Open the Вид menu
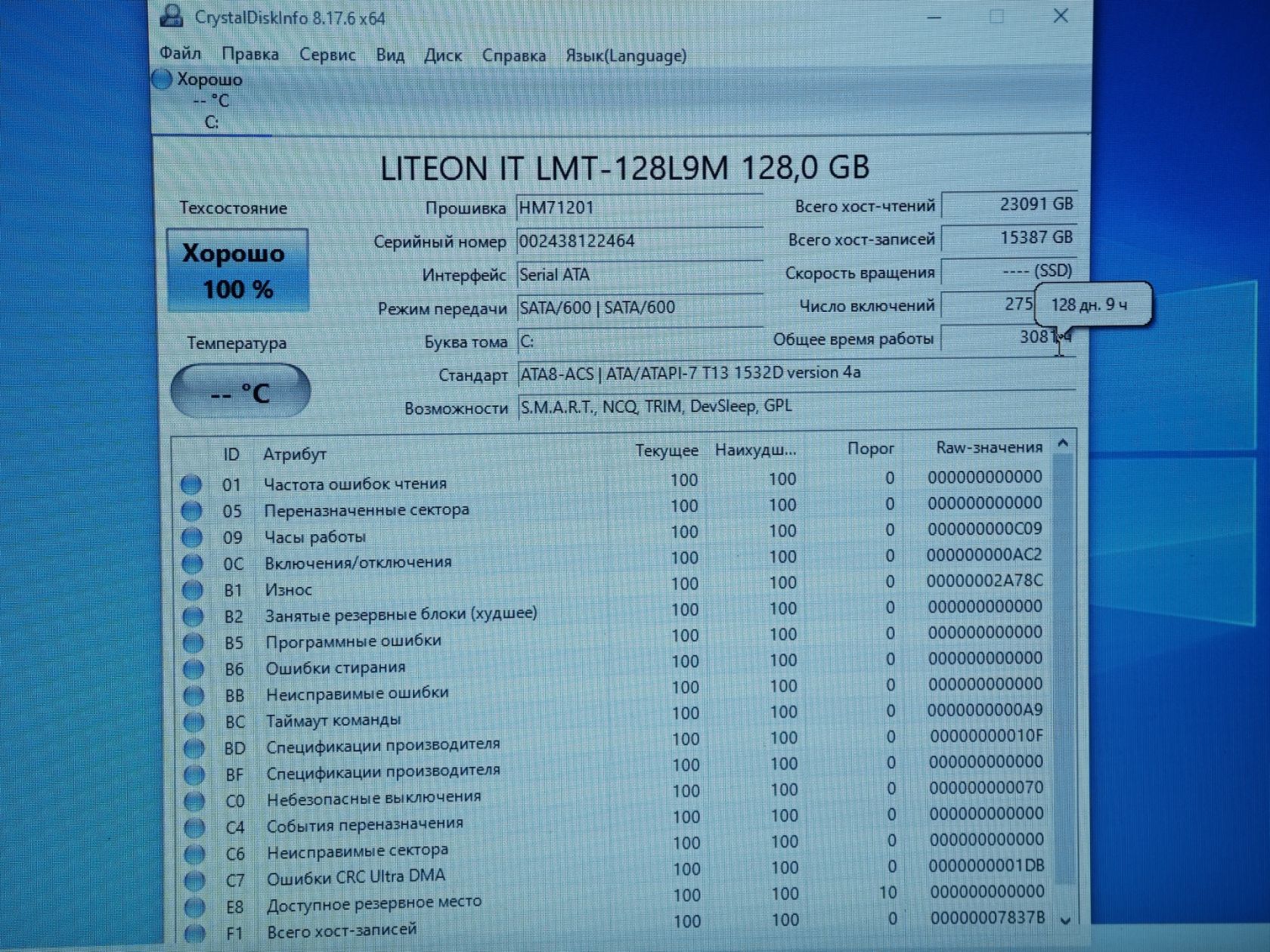Image resolution: width=1270 pixels, height=952 pixels. (x=390, y=55)
